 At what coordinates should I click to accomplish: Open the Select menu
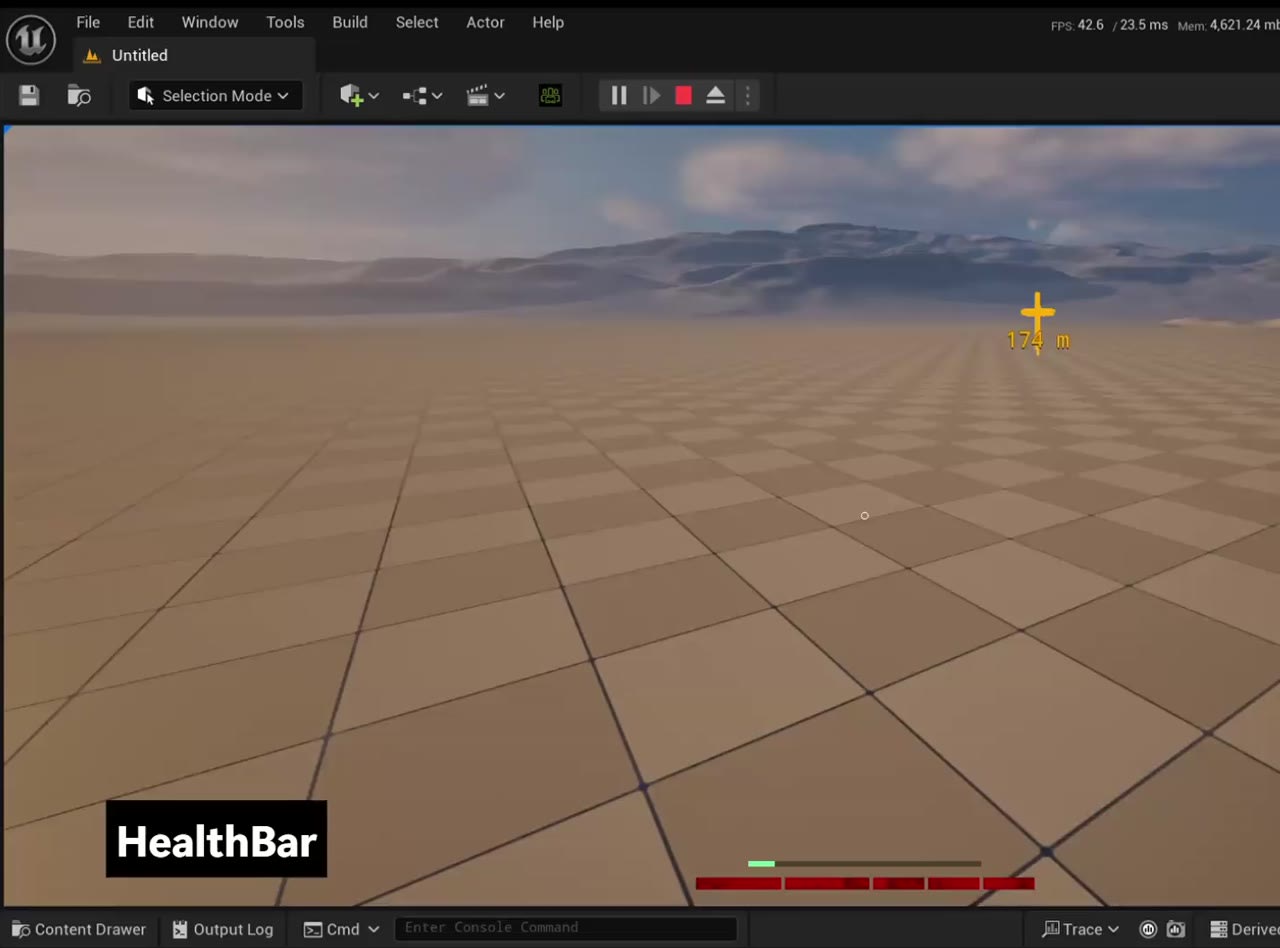417,22
